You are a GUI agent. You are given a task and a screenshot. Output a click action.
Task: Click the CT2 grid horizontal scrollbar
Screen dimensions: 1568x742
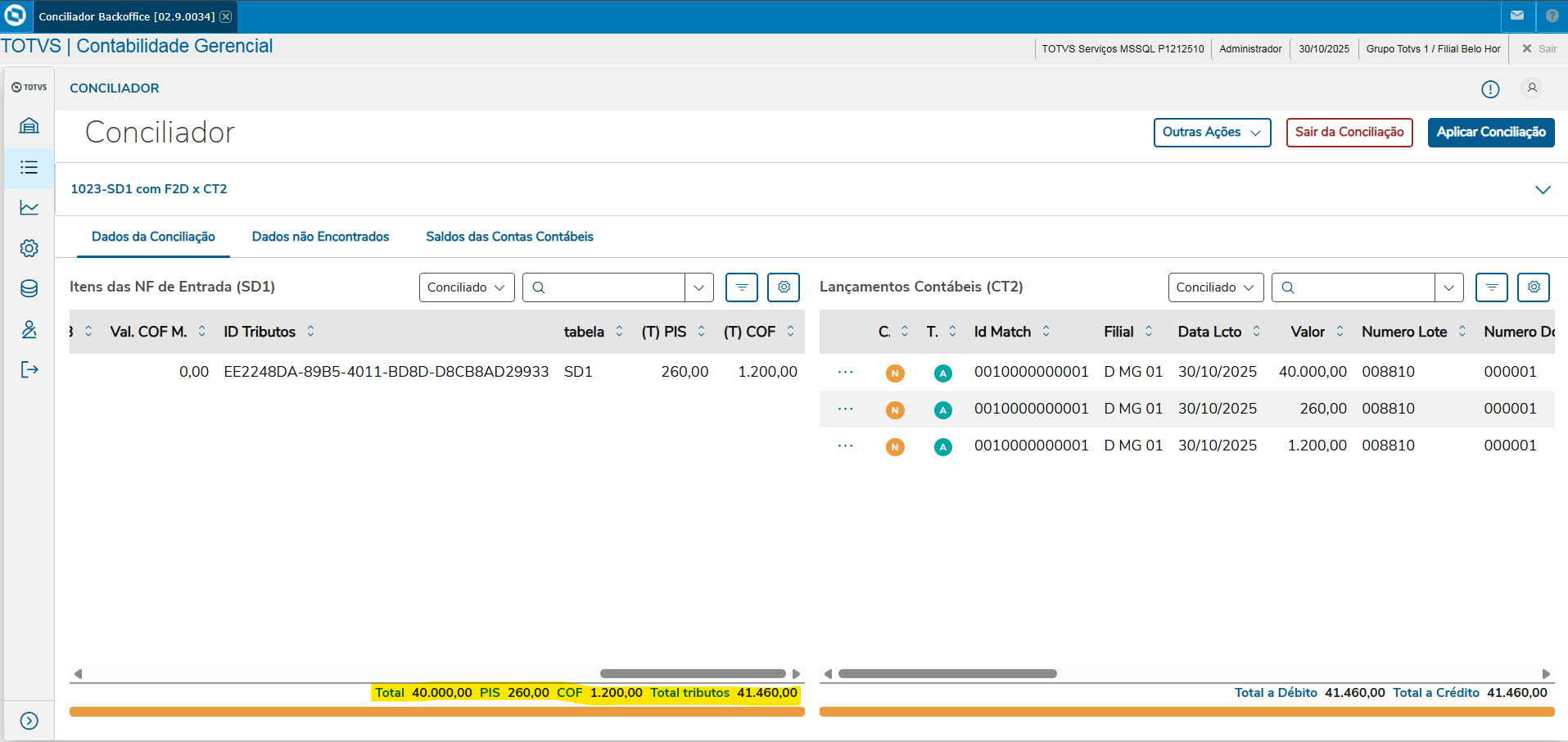947,674
